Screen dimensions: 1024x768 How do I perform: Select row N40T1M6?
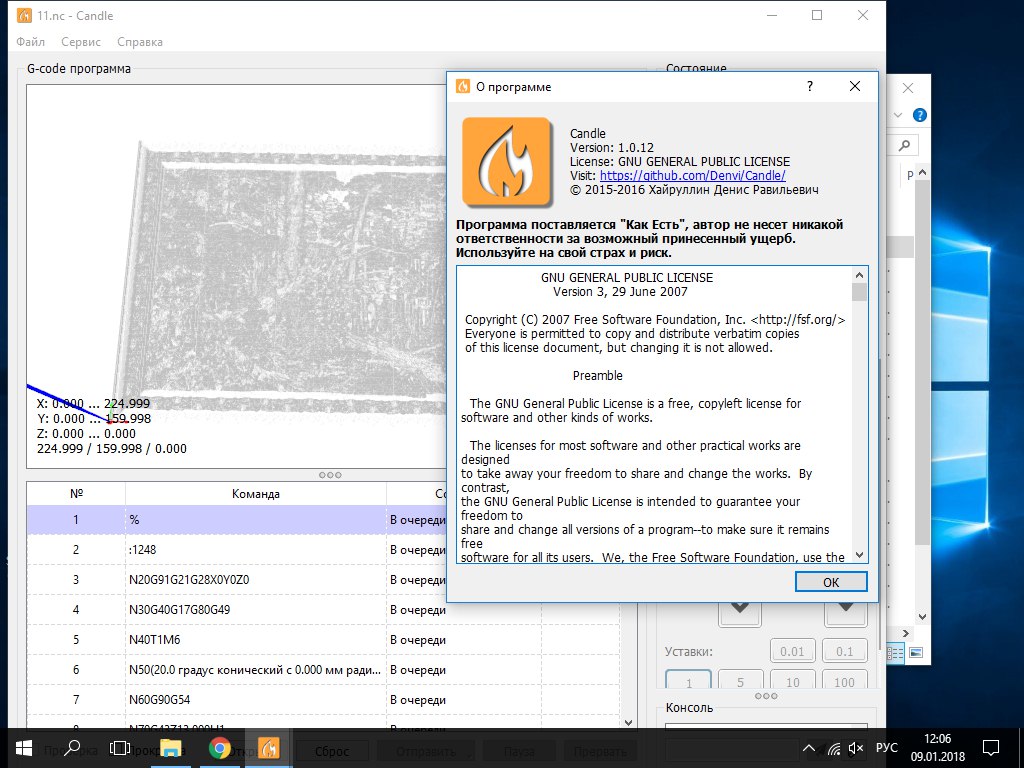323,640
